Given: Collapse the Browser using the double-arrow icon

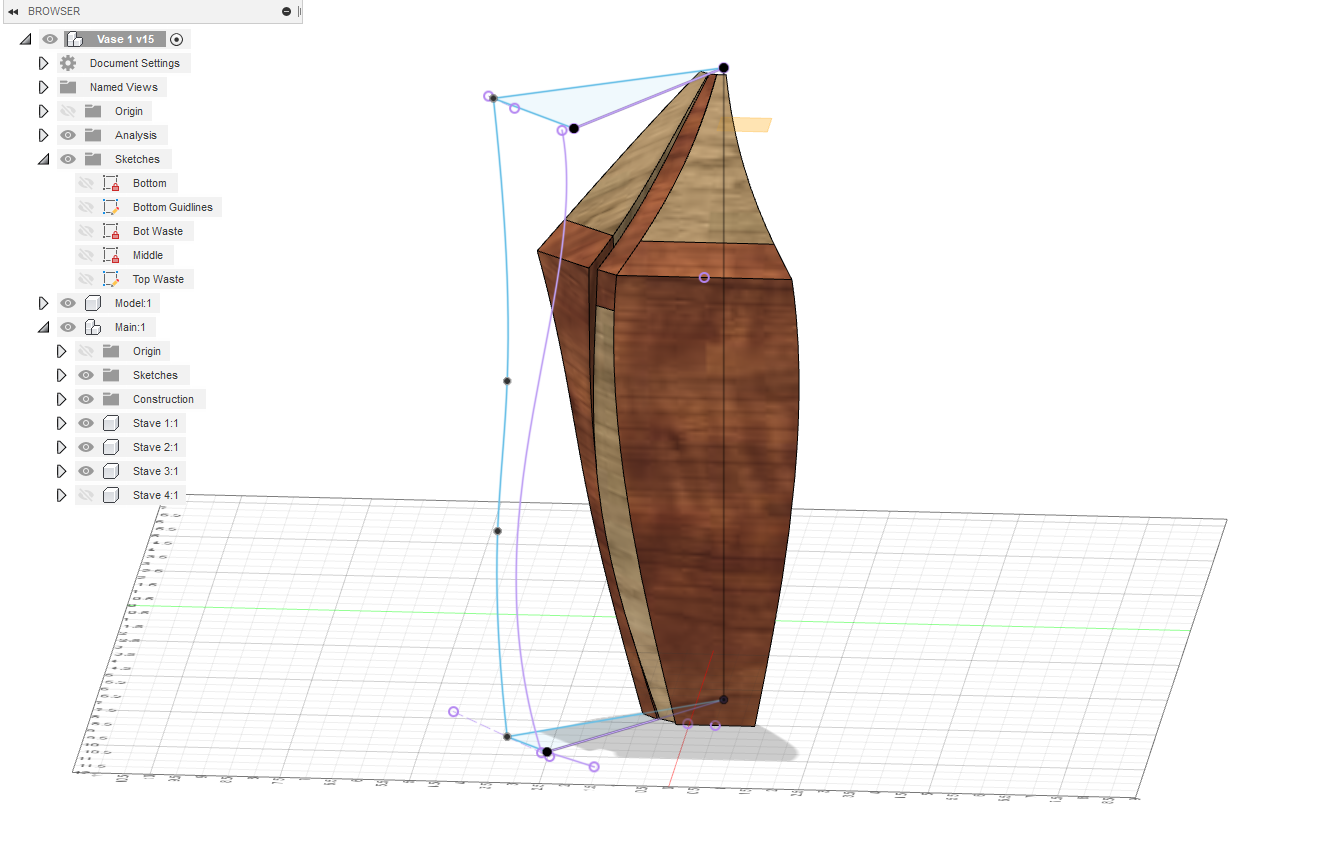Looking at the screenshot, I should pos(12,11).
